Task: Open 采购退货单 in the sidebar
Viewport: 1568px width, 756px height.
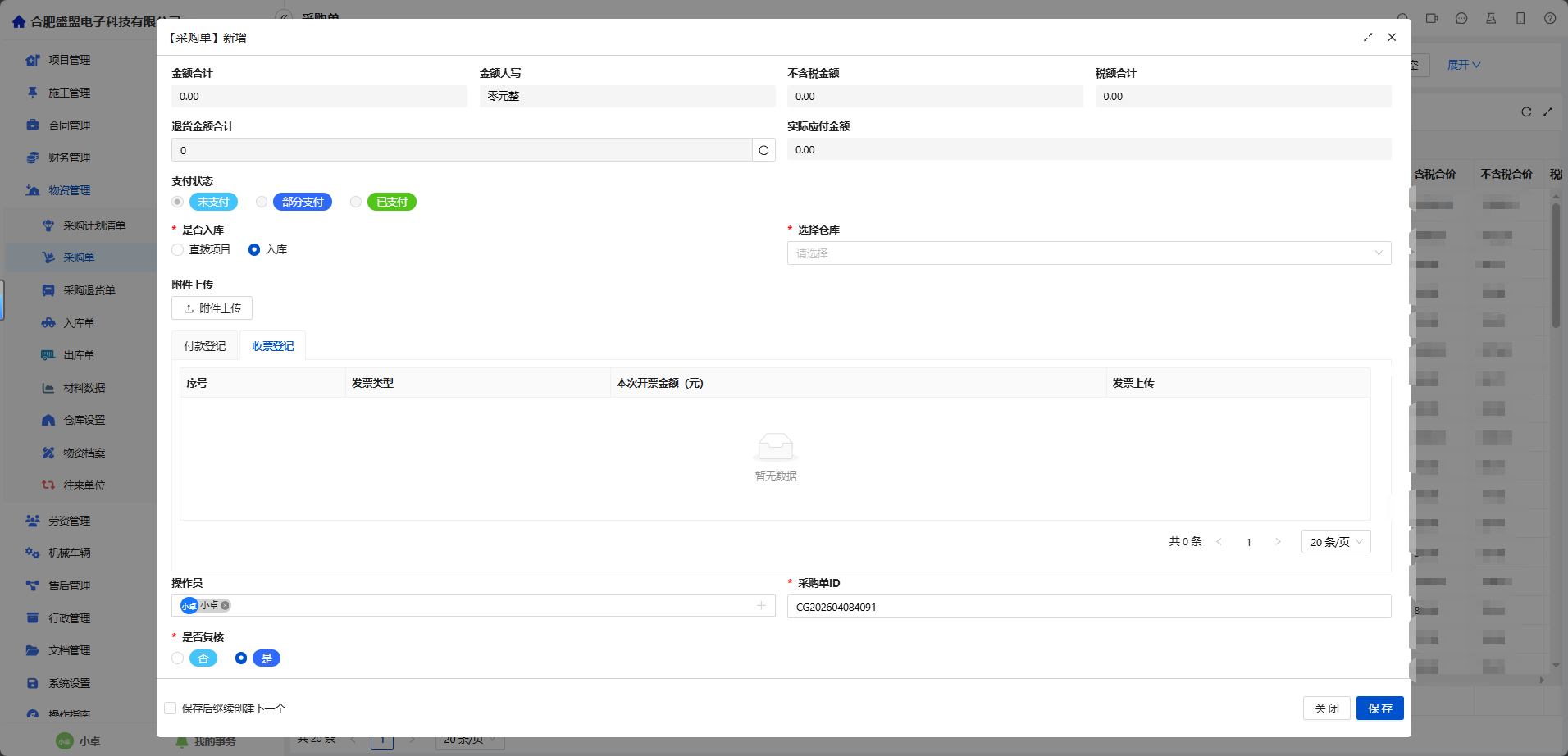Action: coord(89,290)
